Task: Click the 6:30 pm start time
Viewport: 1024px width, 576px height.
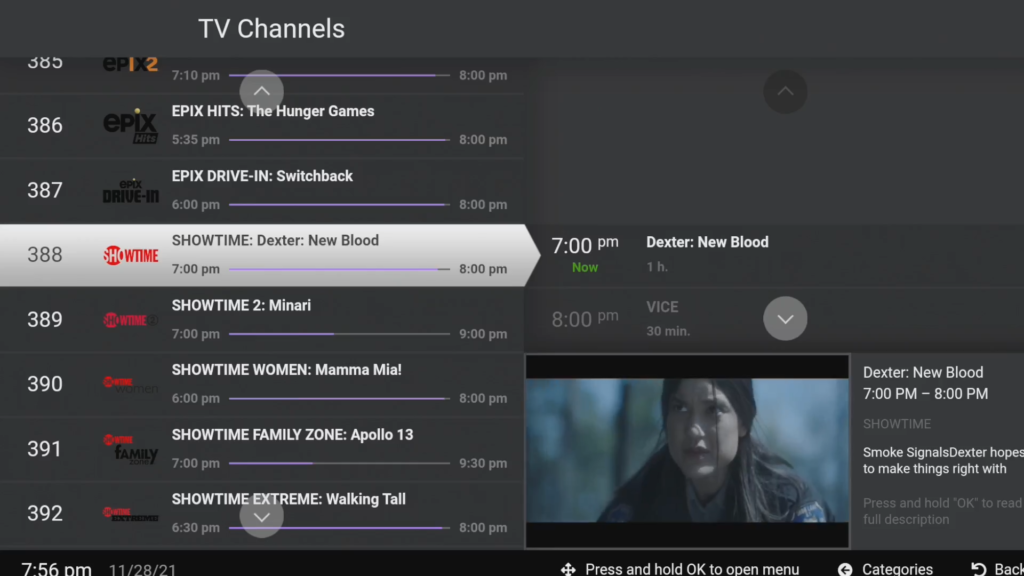Action: (196, 528)
